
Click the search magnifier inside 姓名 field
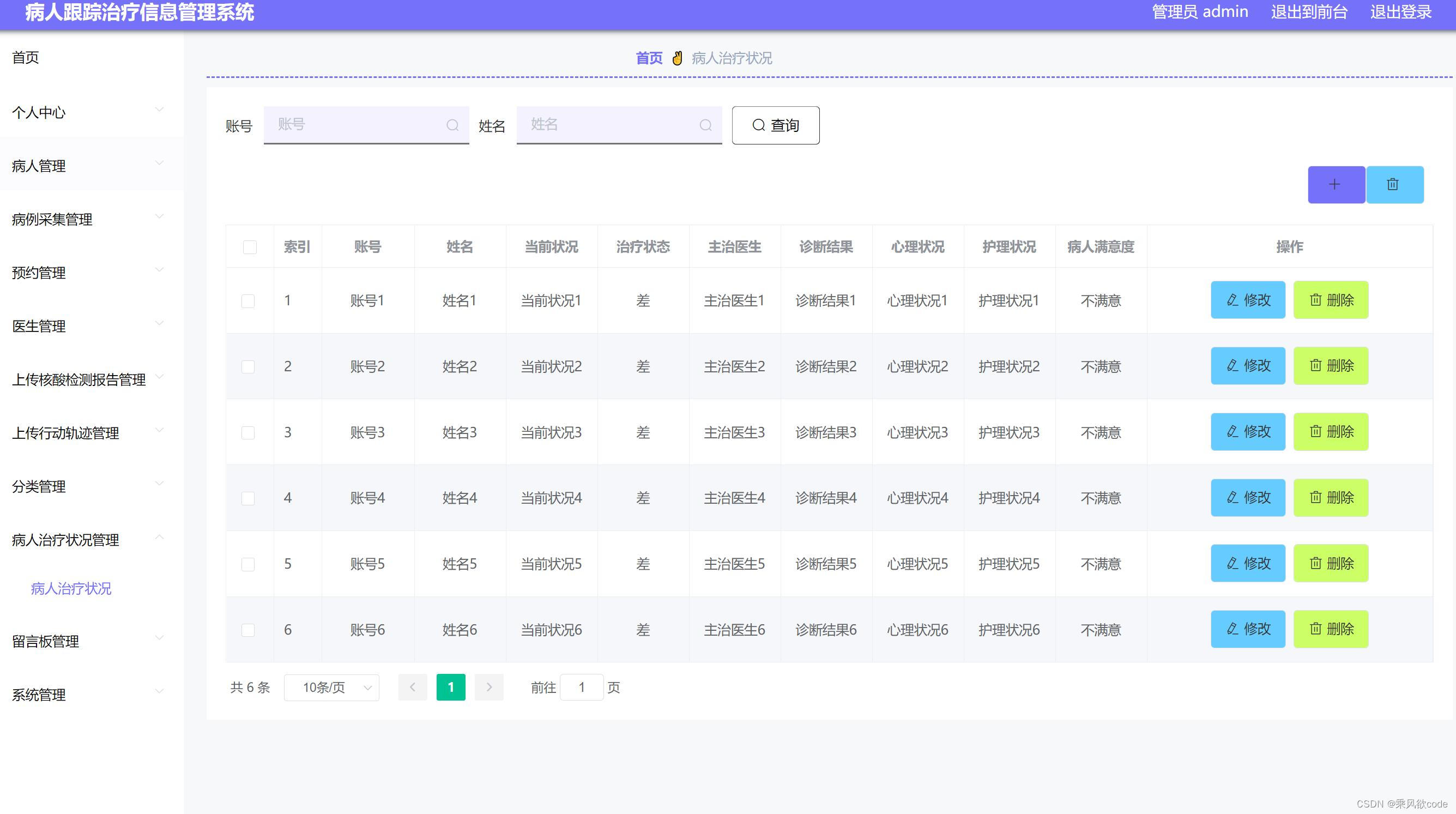705,125
